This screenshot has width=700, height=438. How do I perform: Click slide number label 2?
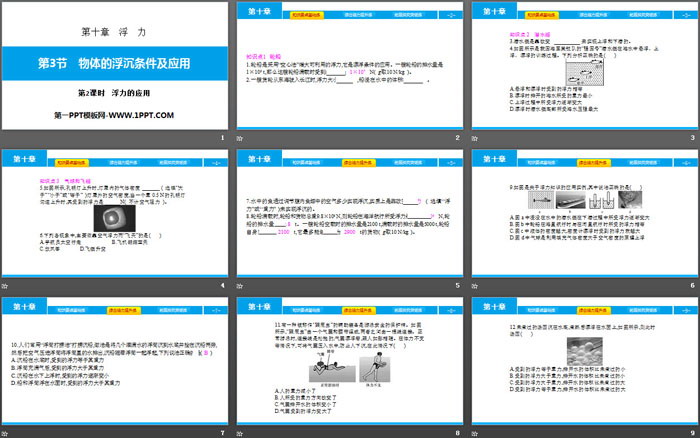tap(457, 138)
